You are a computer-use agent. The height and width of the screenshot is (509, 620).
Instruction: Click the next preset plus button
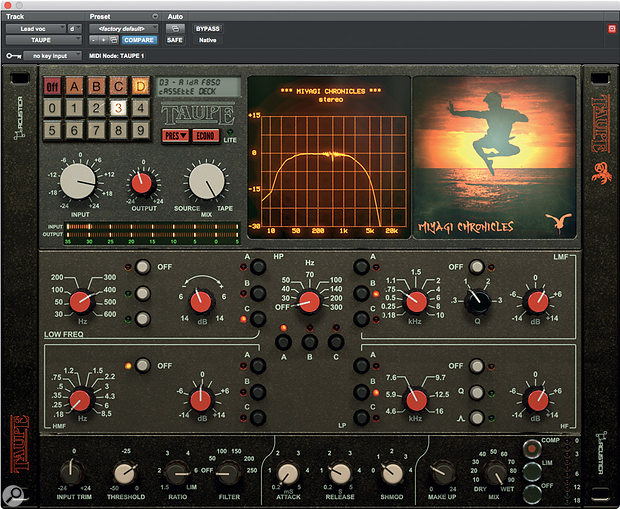point(103,40)
